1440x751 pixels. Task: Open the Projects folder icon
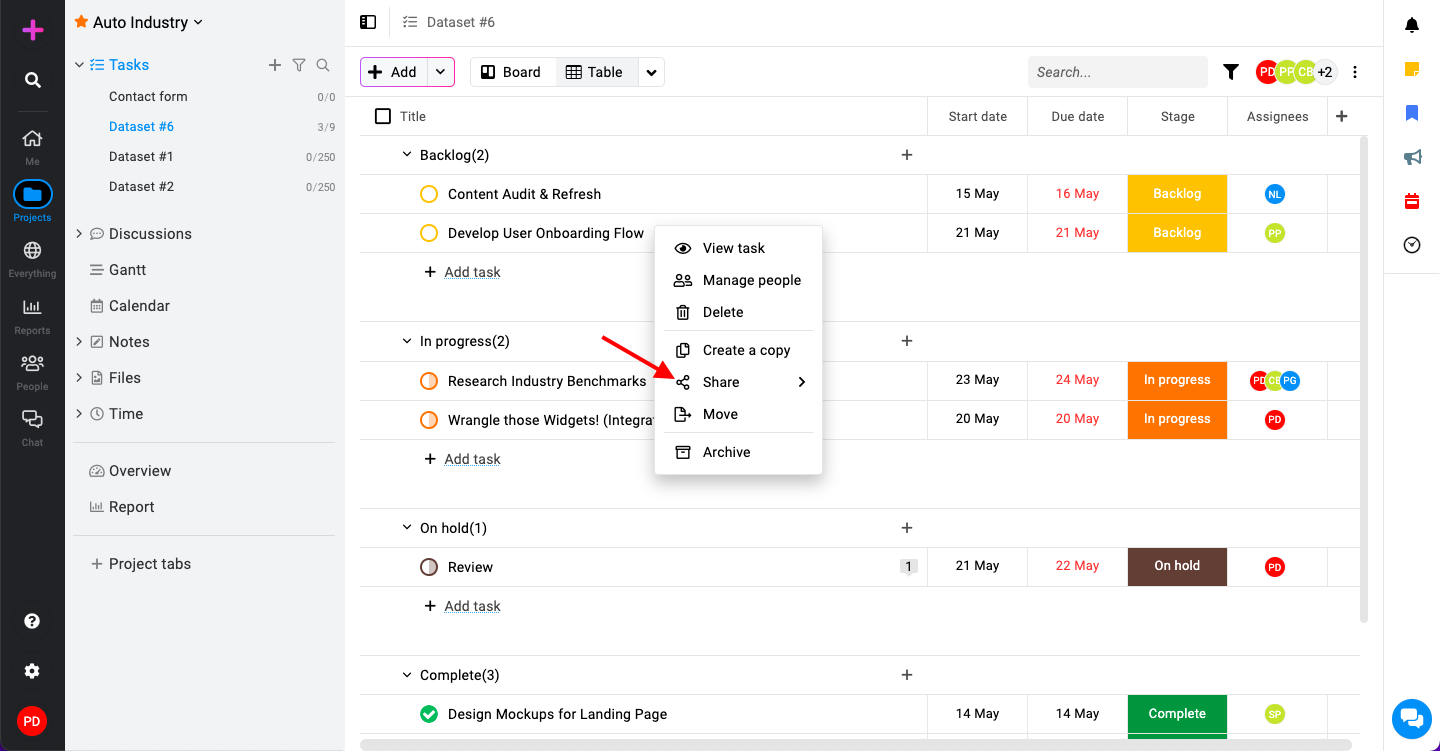click(32, 194)
